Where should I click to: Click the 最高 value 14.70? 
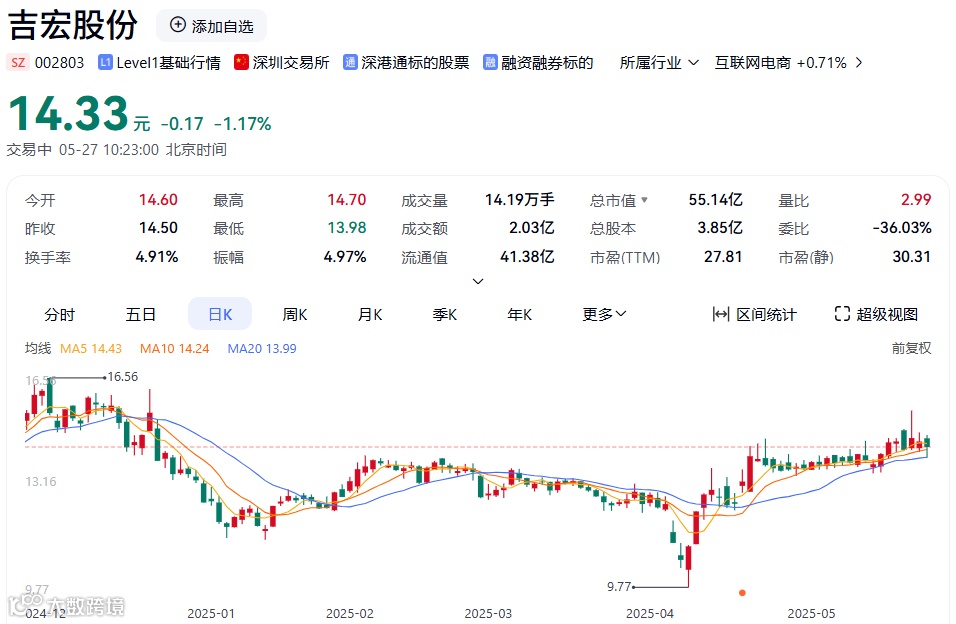pyautogui.click(x=346, y=199)
